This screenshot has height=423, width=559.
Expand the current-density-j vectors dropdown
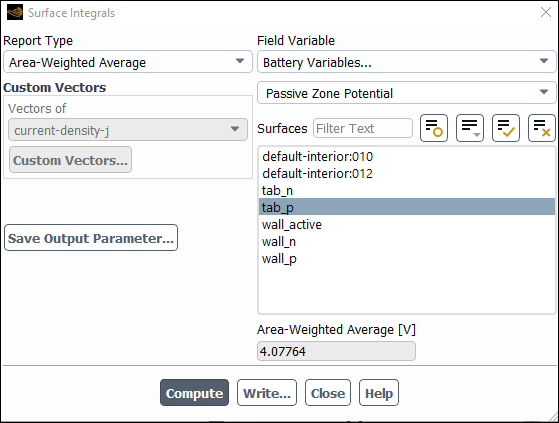coord(128,130)
